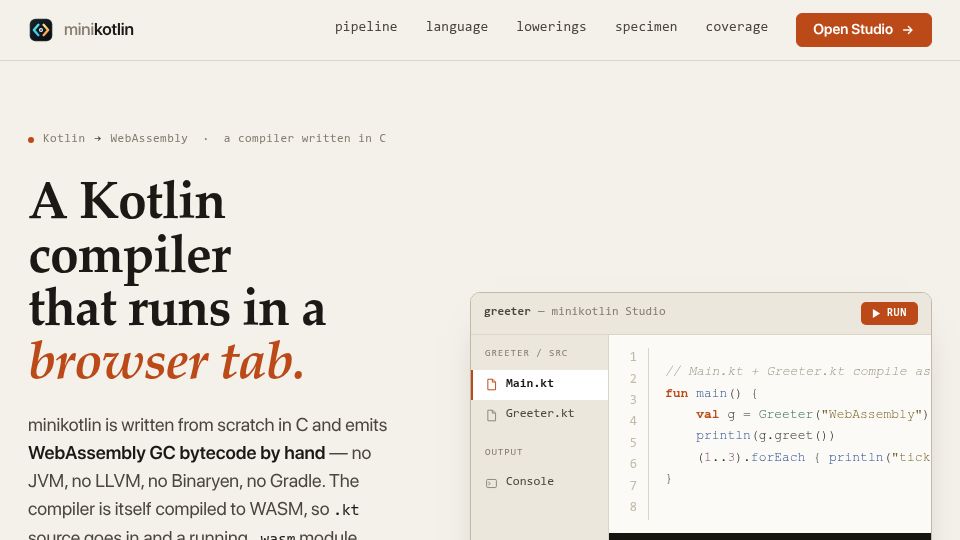The image size is (960, 540).
Task: Run the greeter program
Action: [x=889, y=313]
